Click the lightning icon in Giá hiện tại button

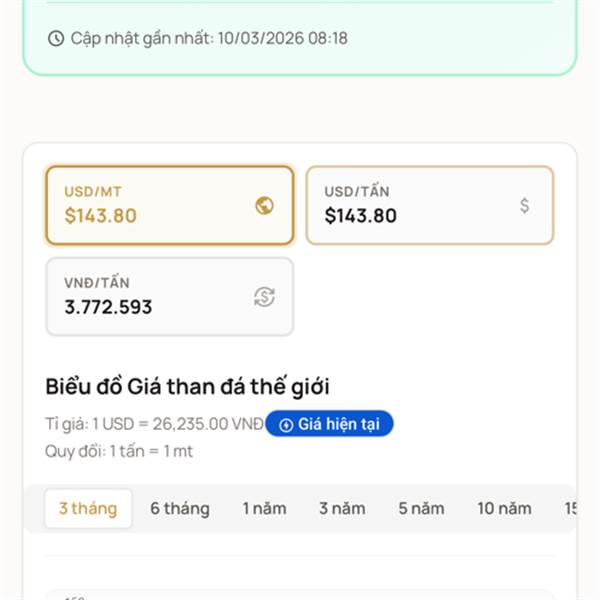pyautogui.click(x=286, y=425)
